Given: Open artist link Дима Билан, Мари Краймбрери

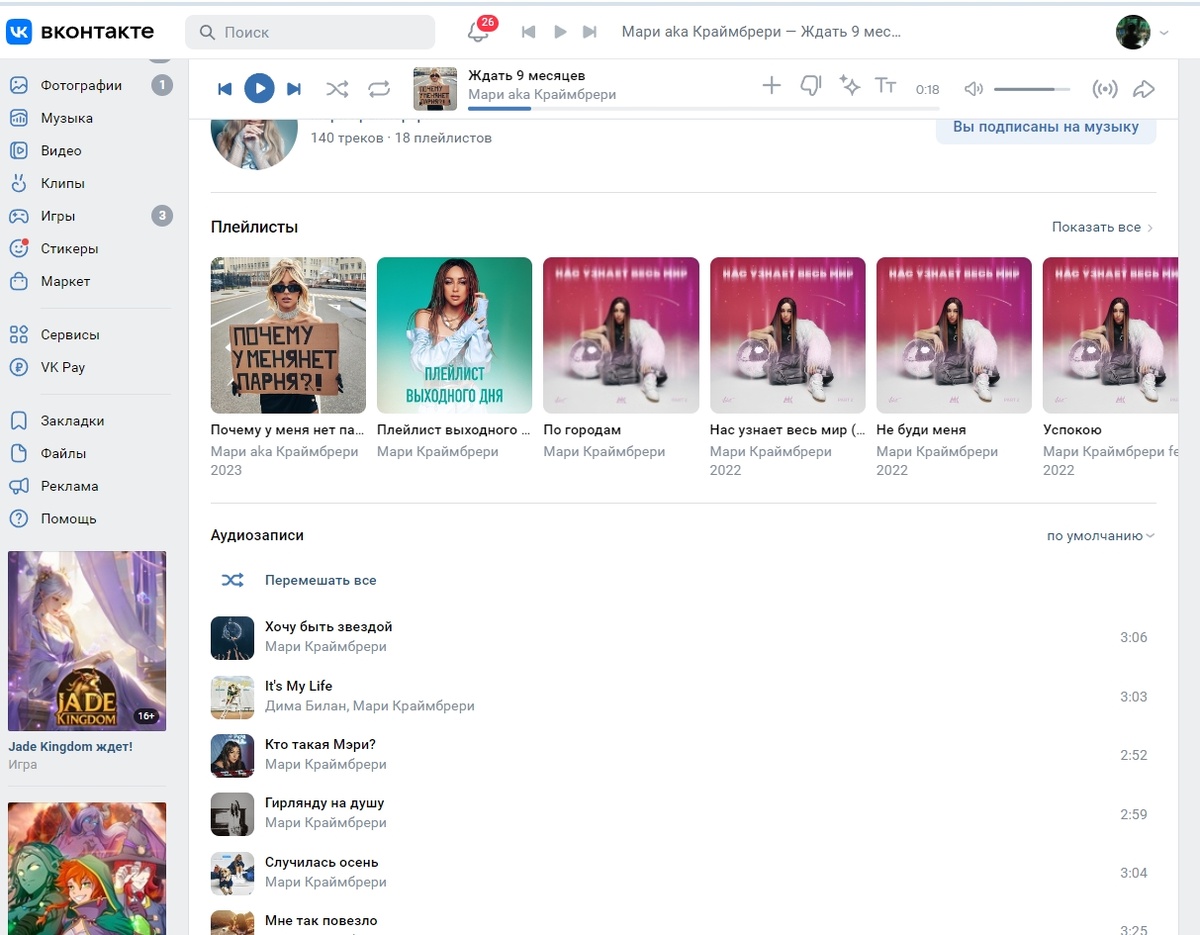Looking at the screenshot, I should tap(370, 706).
